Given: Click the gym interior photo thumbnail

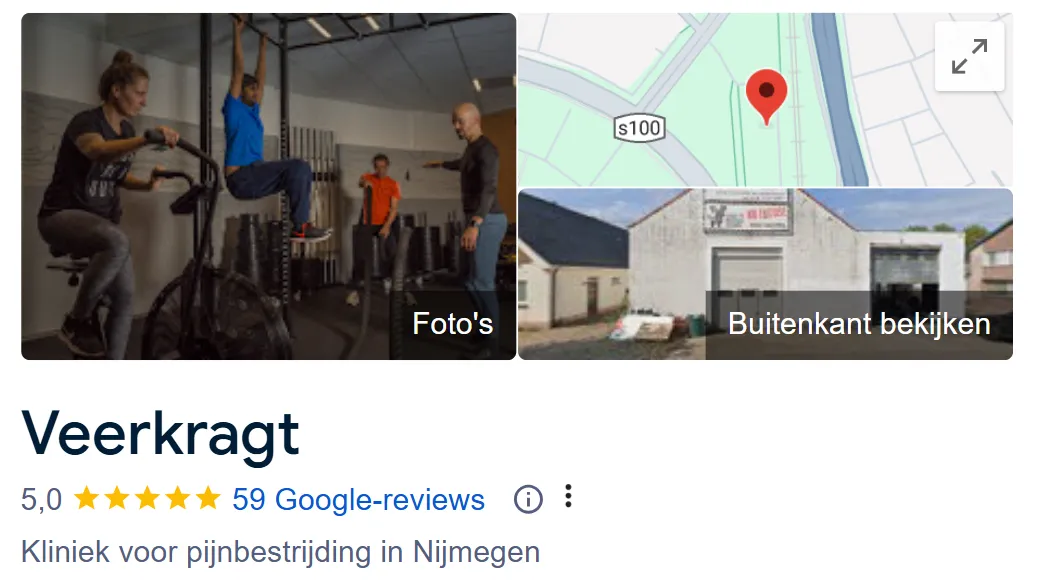Looking at the screenshot, I should [x=268, y=187].
